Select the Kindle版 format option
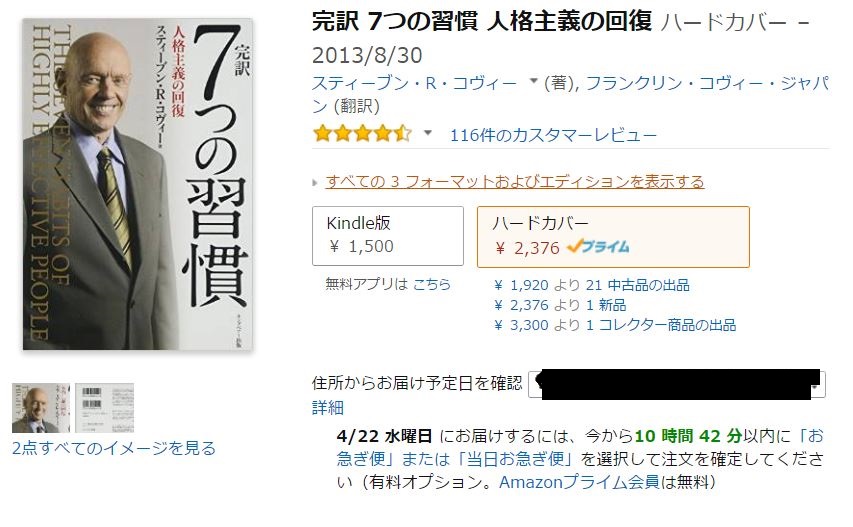Image resolution: width=853 pixels, height=527 pixels. click(388, 235)
